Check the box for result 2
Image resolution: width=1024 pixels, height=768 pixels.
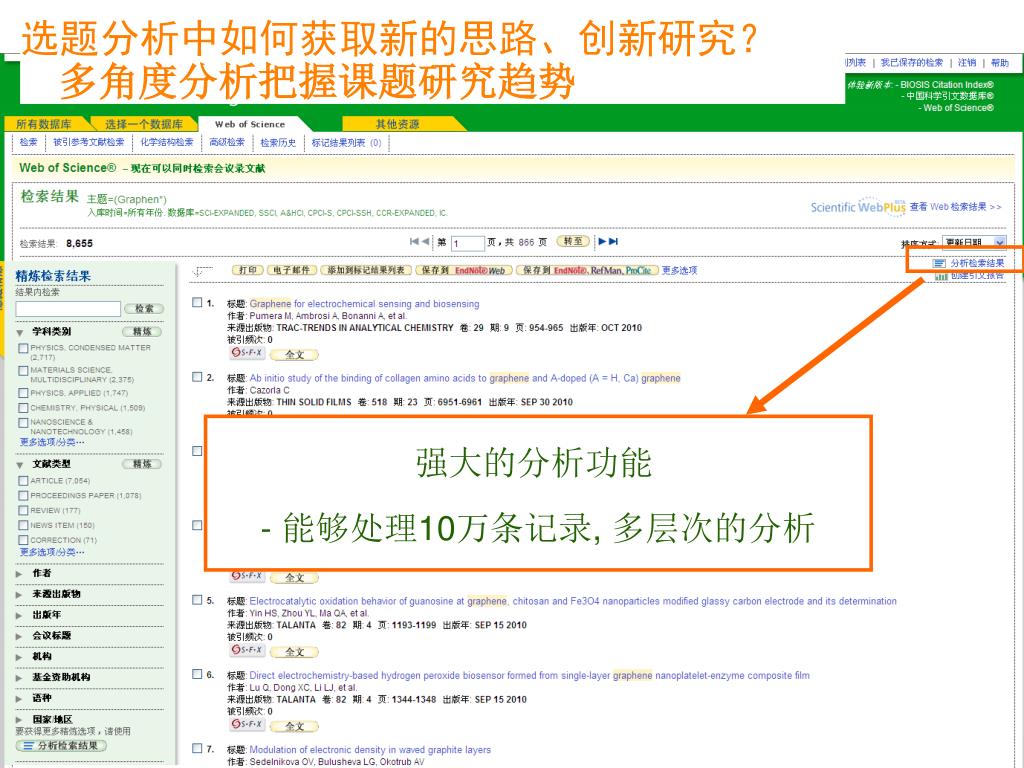(x=197, y=377)
